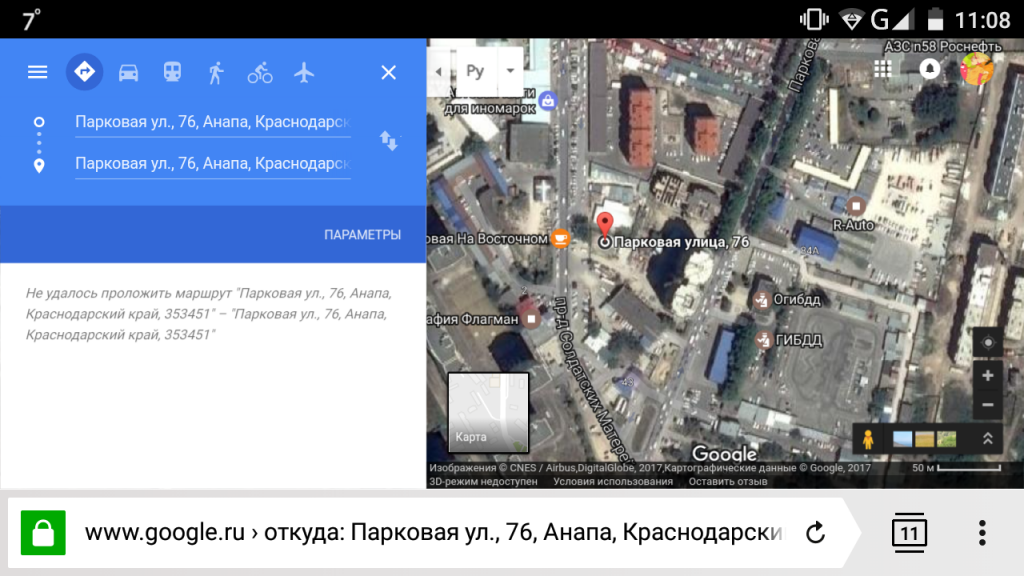Screen dimensions: 1024x576
Task: Select the Огибдд place marker
Action: 761,300
